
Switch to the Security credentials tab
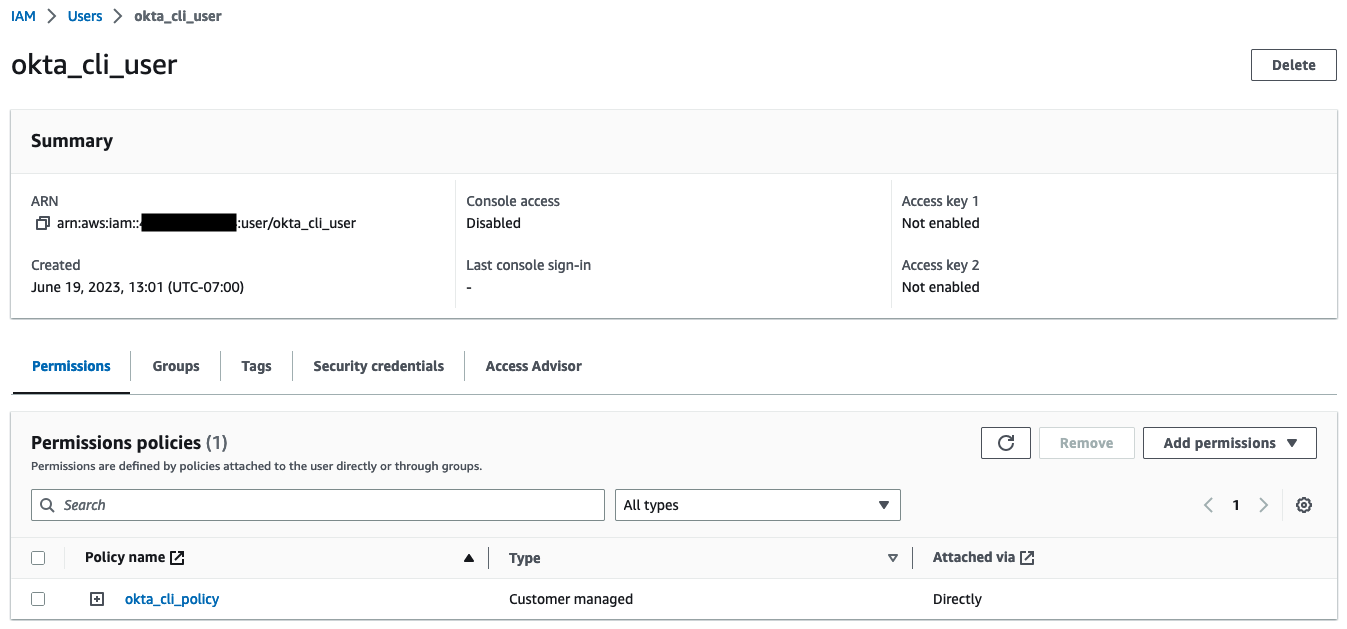(x=378, y=366)
